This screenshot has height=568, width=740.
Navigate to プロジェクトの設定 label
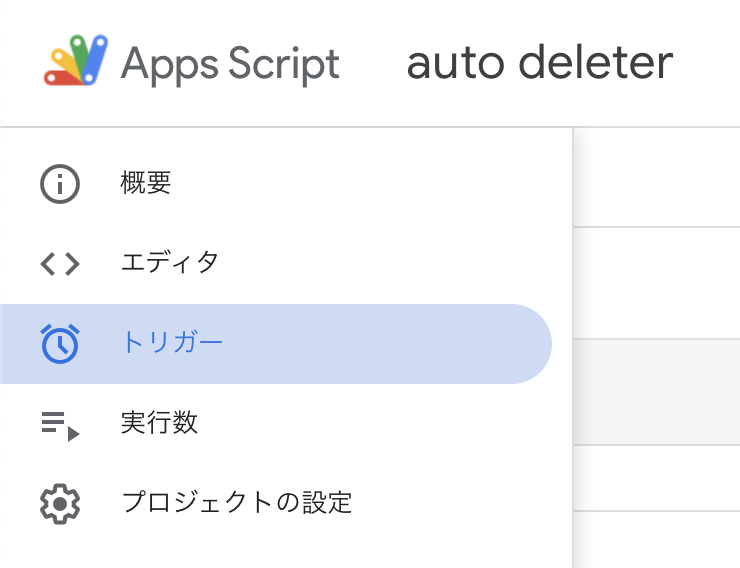click(x=236, y=502)
